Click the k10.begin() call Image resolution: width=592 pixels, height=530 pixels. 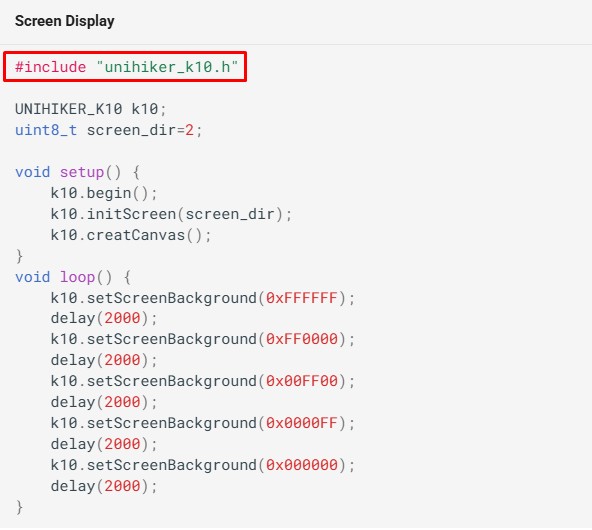[104, 193]
